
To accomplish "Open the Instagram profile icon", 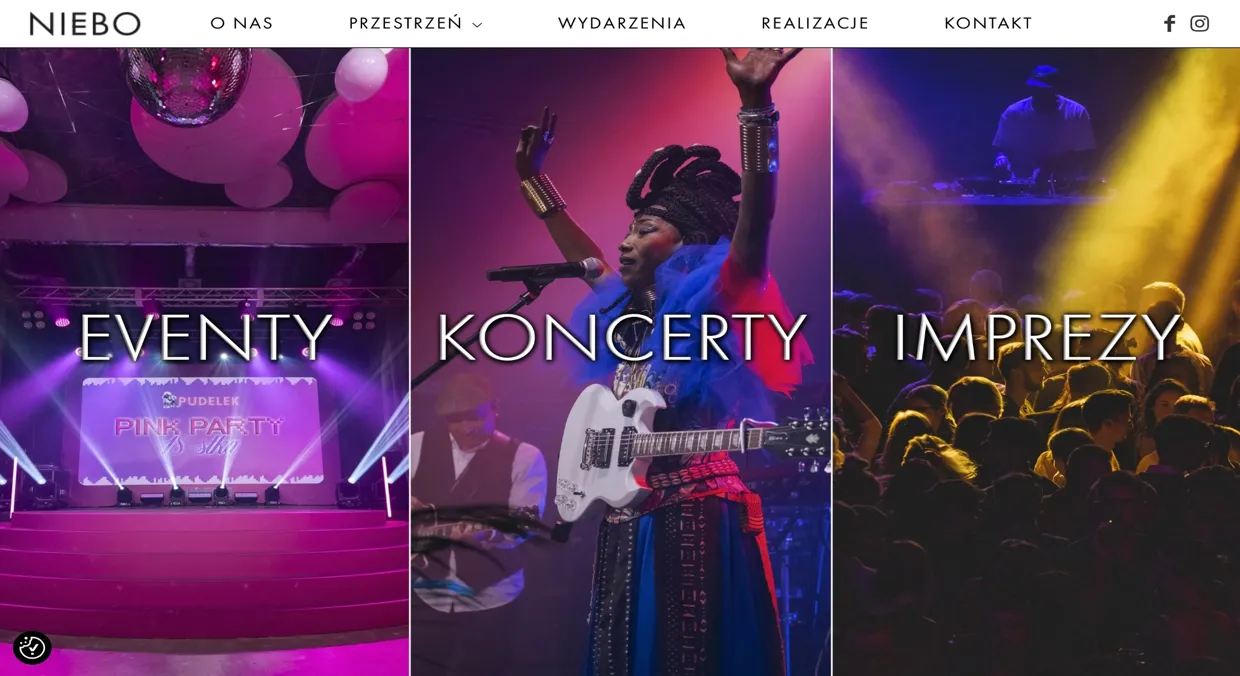I will 1200,23.
